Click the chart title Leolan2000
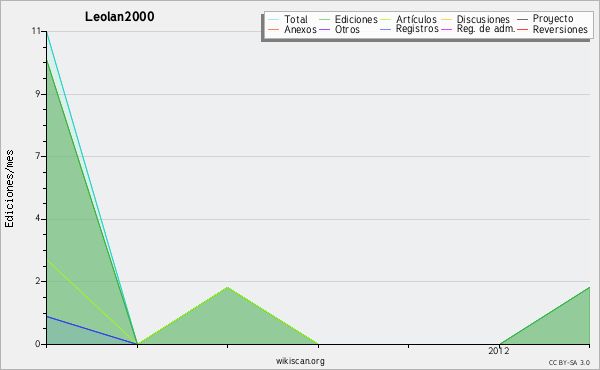600x370 pixels. 119,16
